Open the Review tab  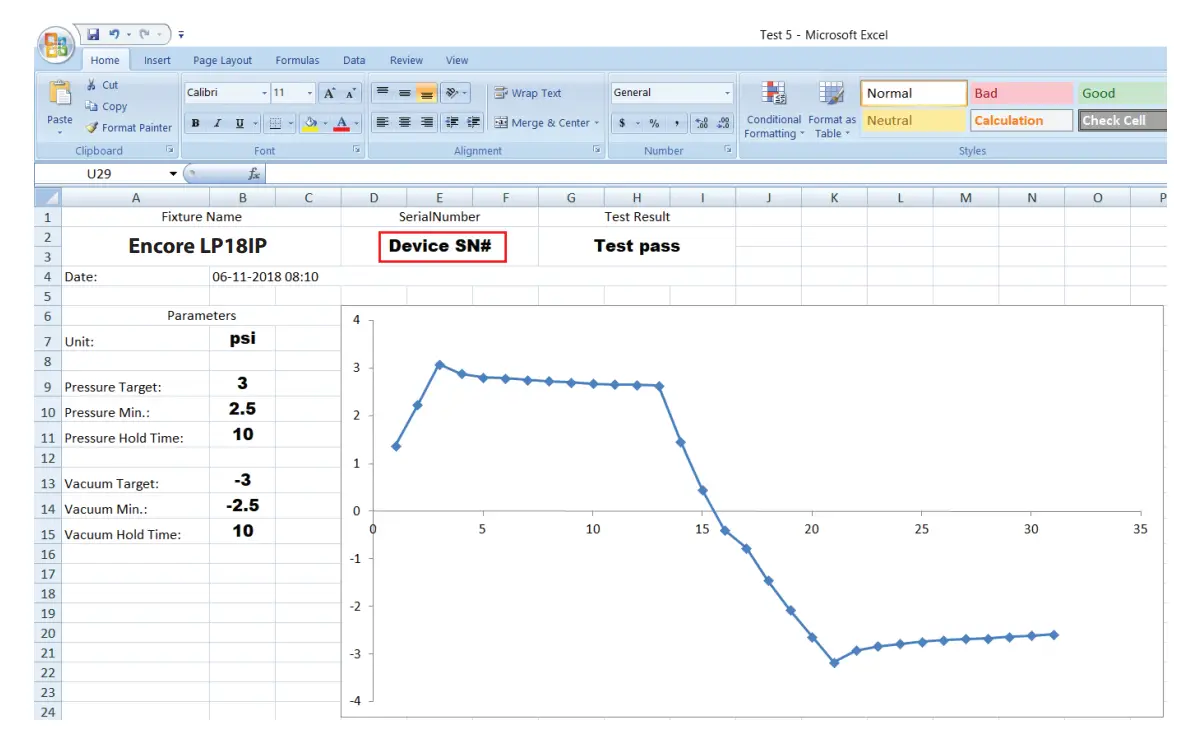[406, 60]
